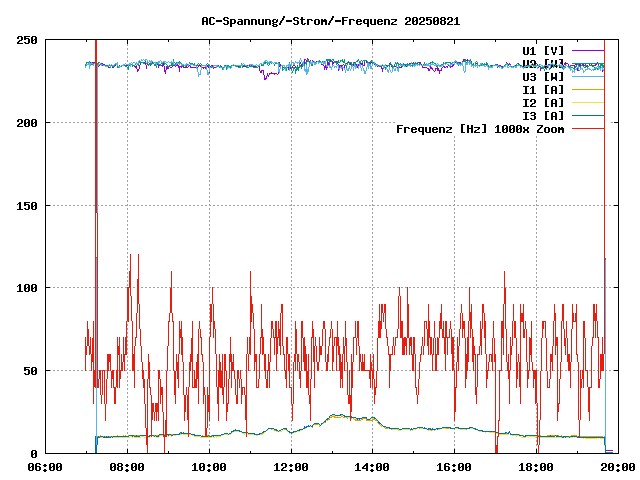Click the 16:00 label on the time axis
Image resolution: width=640 pixels, height=480 pixels.
coord(455,467)
